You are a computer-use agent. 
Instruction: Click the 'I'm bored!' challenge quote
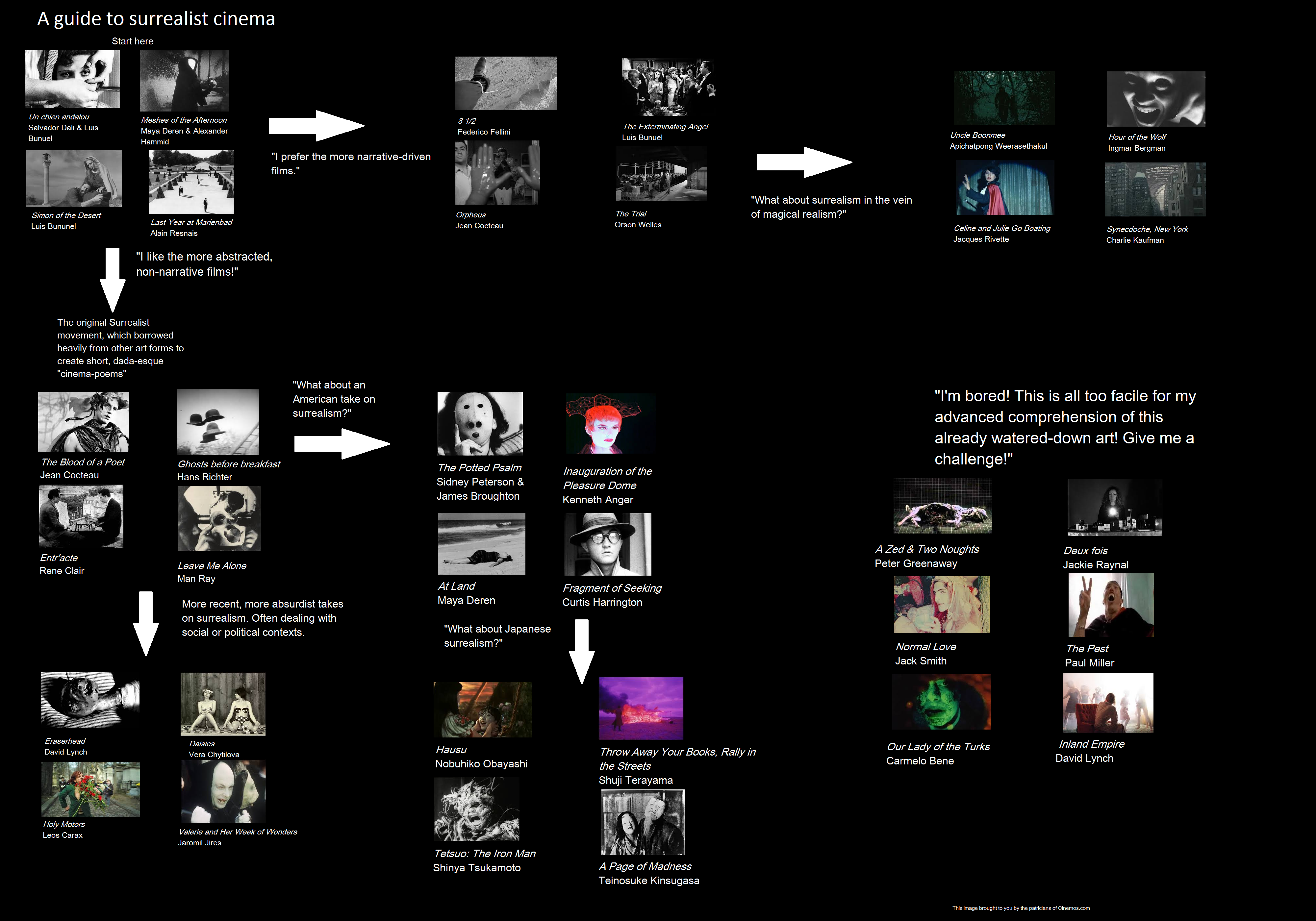coord(1066,428)
